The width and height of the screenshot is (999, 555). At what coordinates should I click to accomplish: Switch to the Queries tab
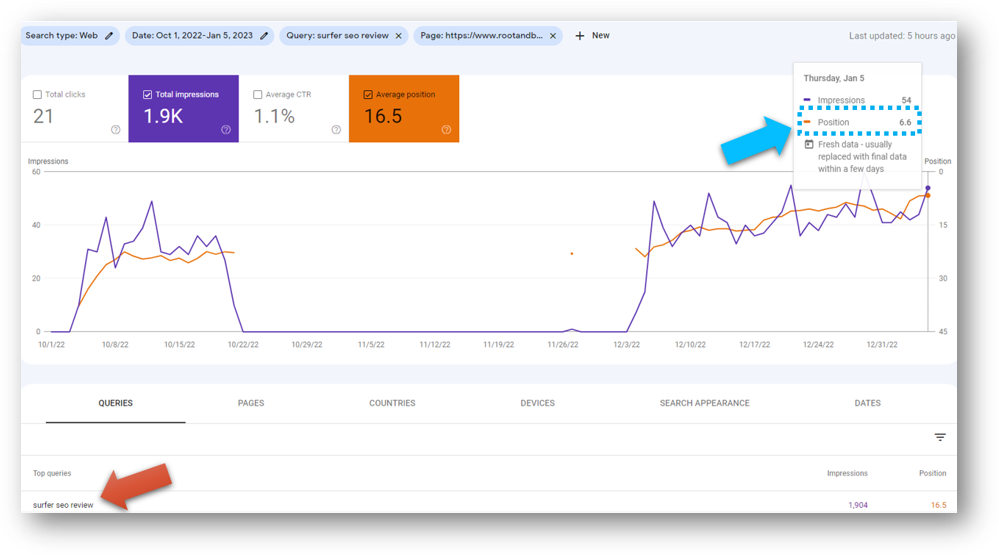tap(115, 403)
